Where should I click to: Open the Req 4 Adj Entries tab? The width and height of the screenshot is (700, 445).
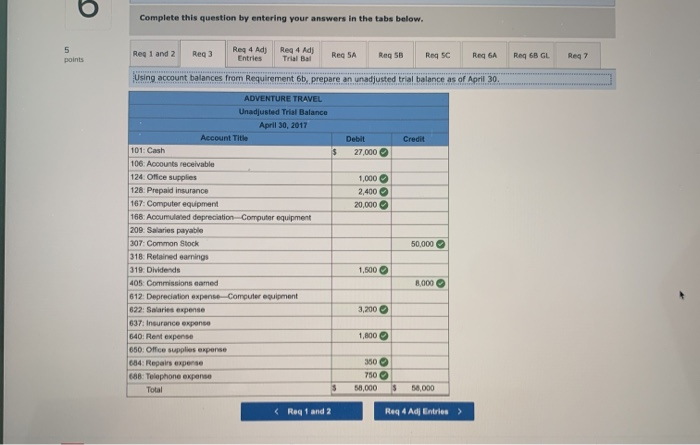point(250,54)
